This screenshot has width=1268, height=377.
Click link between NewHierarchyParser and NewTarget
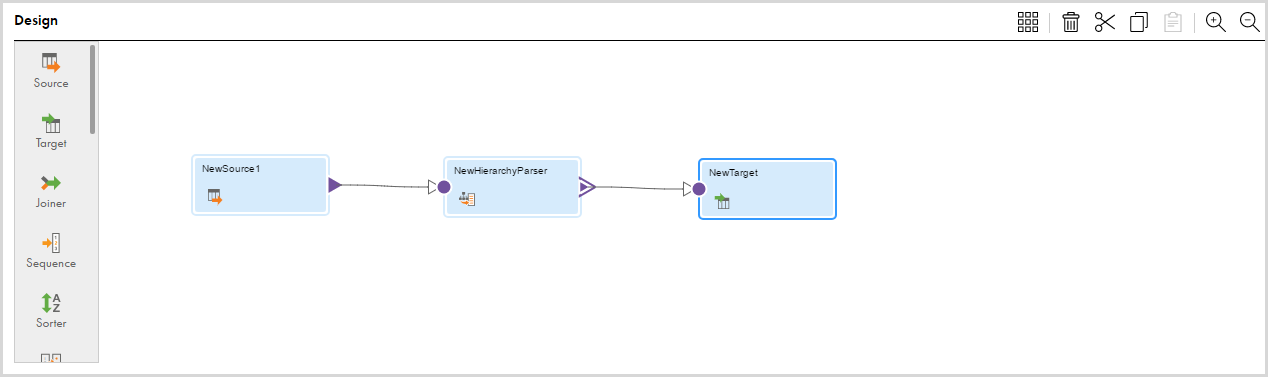click(x=640, y=187)
